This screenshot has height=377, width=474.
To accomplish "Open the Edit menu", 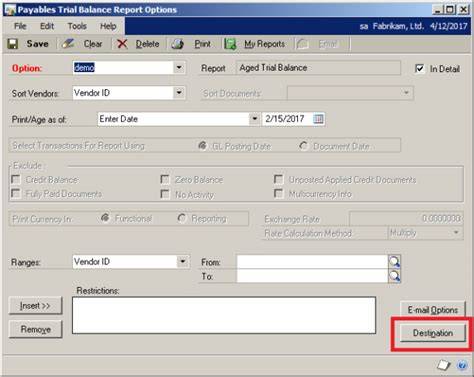I will pos(47,26).
